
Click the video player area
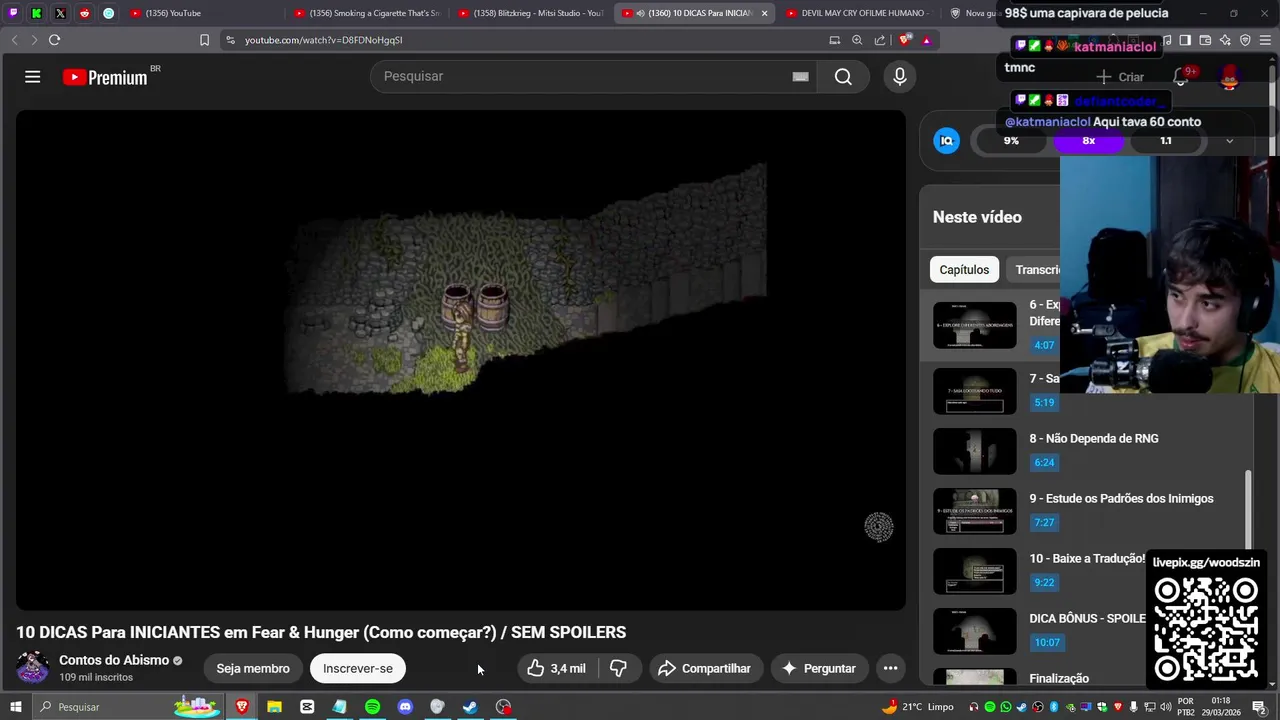click(x=461, y=360)
